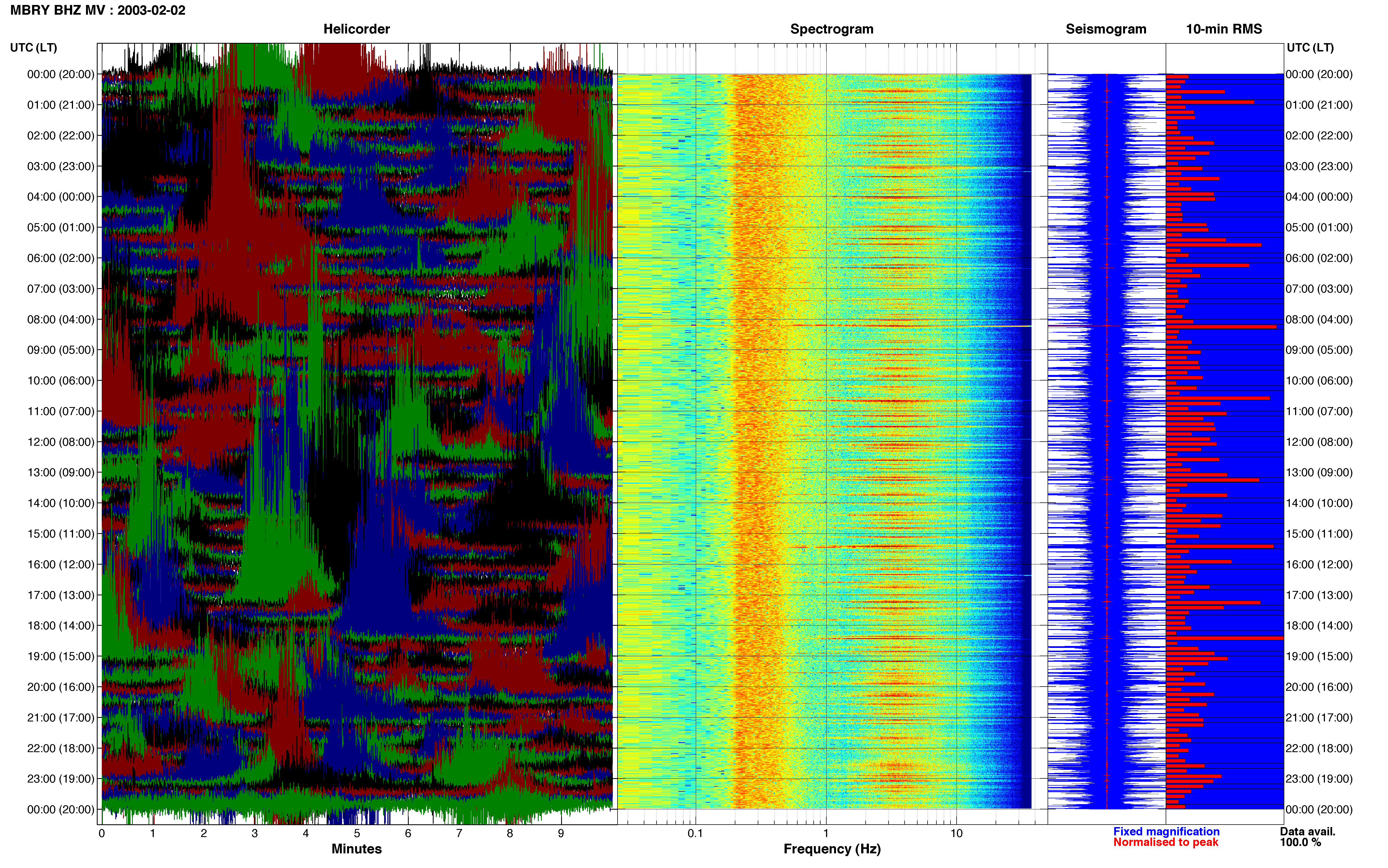Image resolution: width=1388 pixels, height=868 pixels.
Task: Click left time label '07:00 (03:00)'
Action: 61,289
